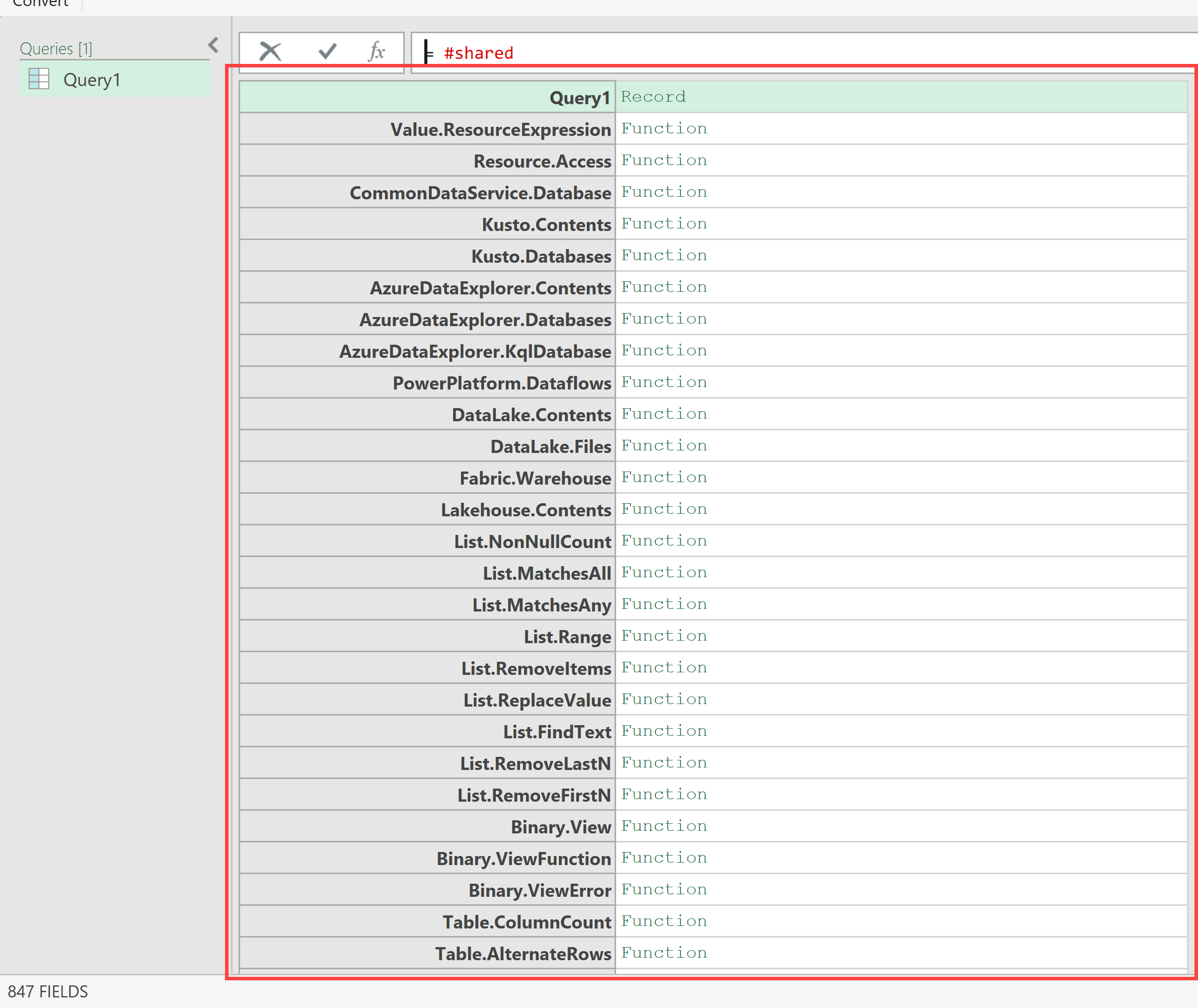
Task: Select the Kusto.Databases field name
Action: pos(427,256)
